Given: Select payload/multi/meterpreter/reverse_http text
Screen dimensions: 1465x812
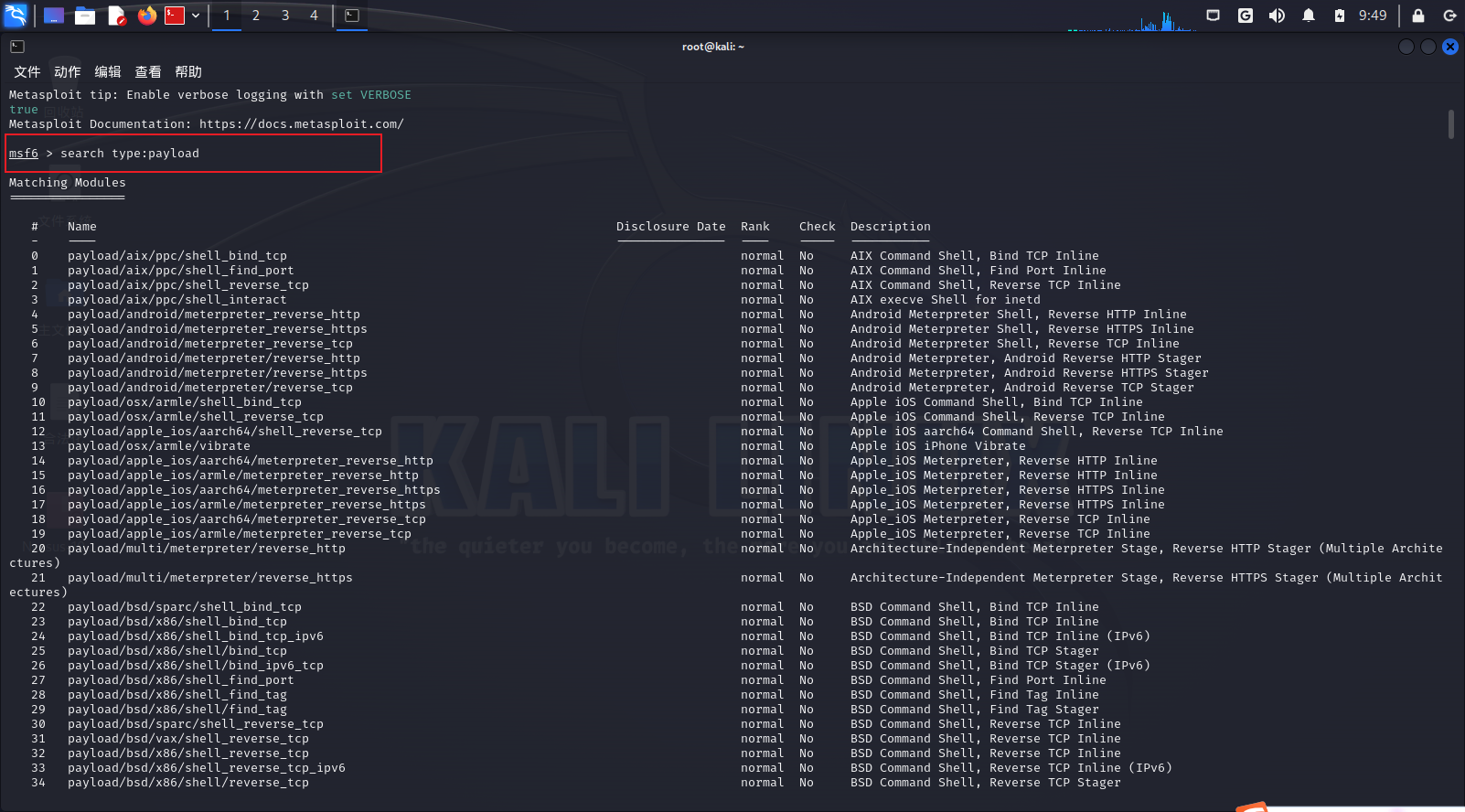Looking at the screenshot, I should (x=207, y=549).
